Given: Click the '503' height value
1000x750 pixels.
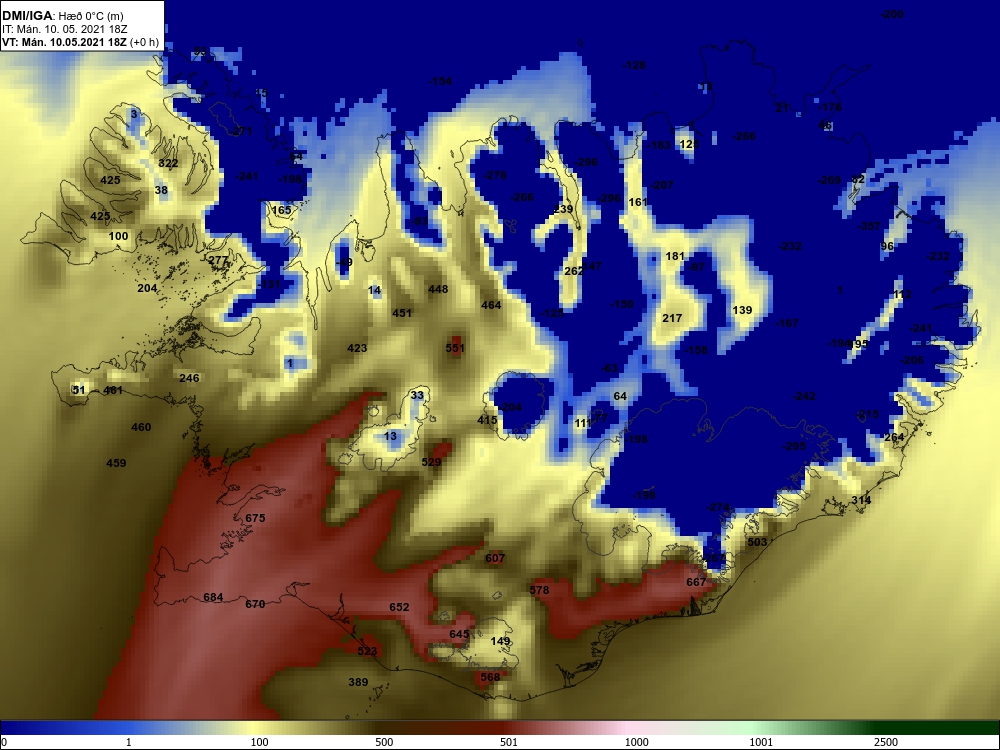Looking at the screenshot, I should 757,542.
